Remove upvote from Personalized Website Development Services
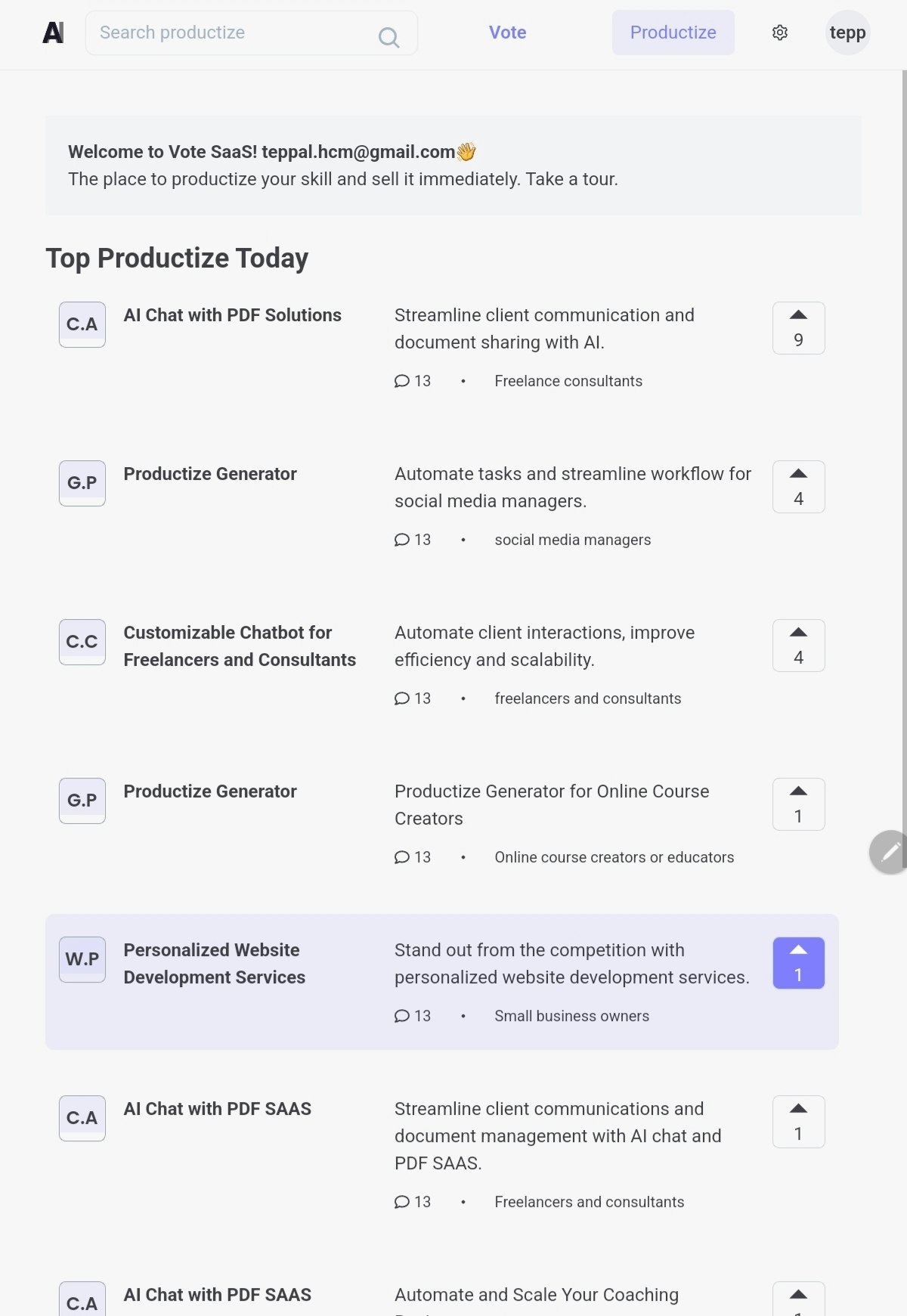Image resolution: width=907 pixels, height=1316 pixels. pos(798,963)
